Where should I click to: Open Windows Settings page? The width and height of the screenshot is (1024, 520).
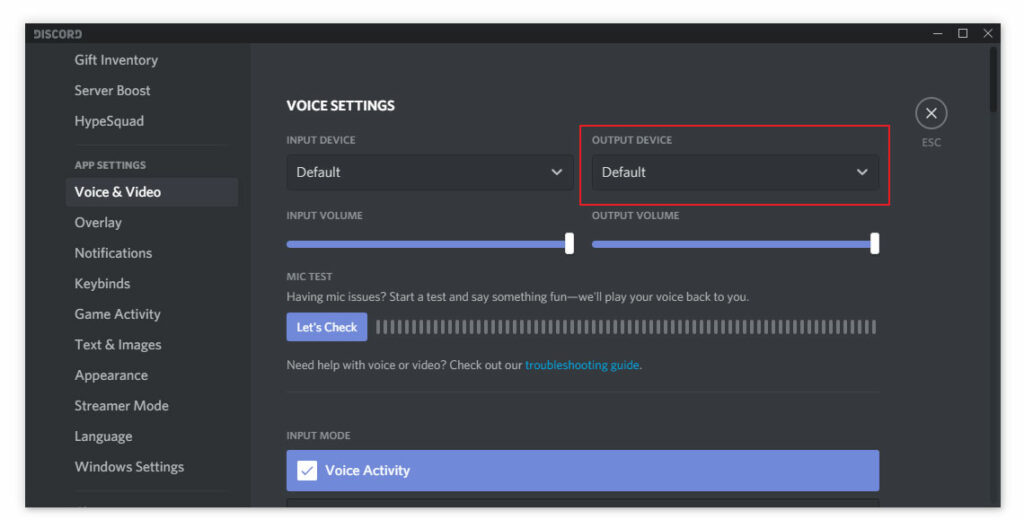coord(129,467)
